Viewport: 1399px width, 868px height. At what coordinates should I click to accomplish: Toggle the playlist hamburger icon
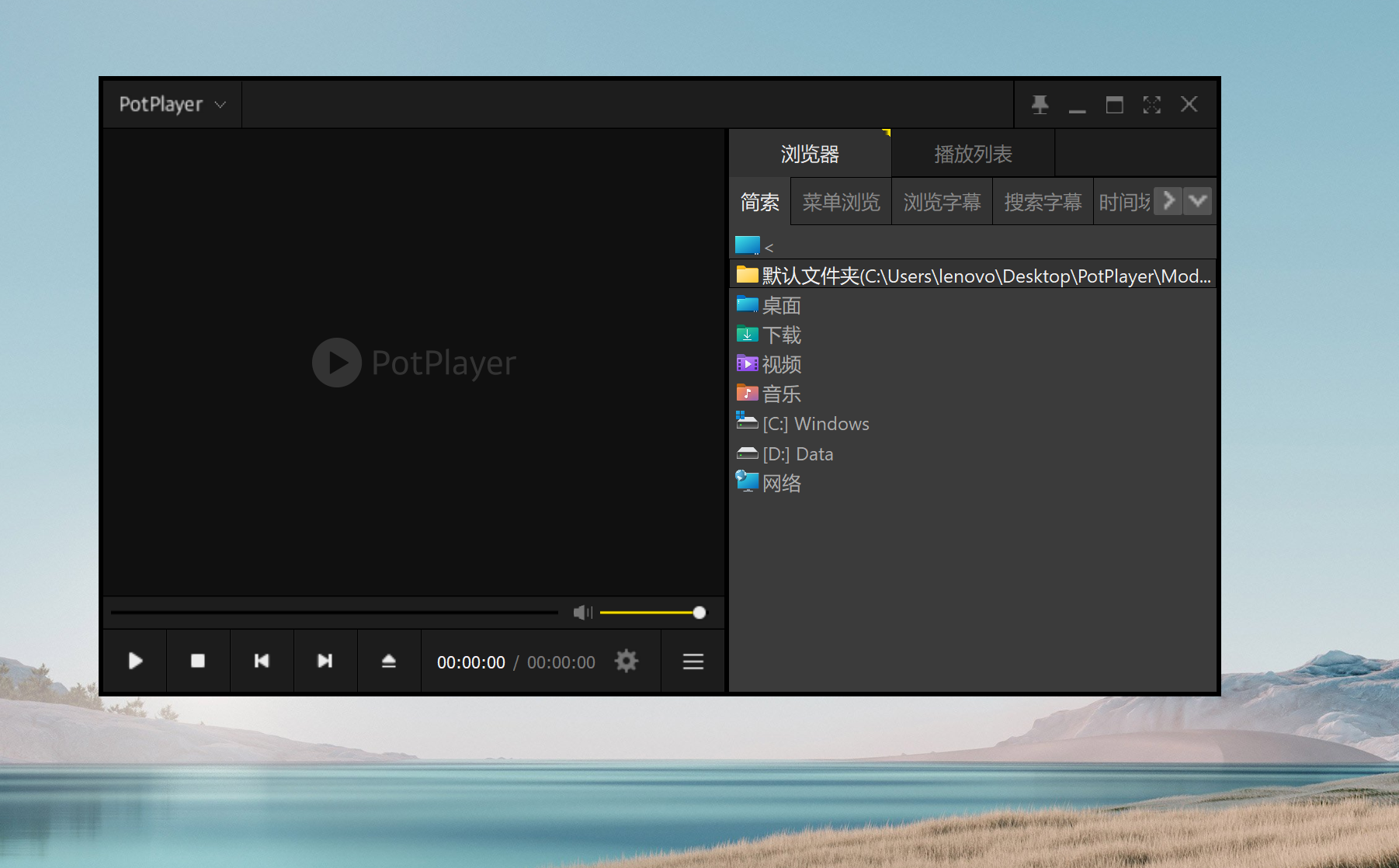693,661
